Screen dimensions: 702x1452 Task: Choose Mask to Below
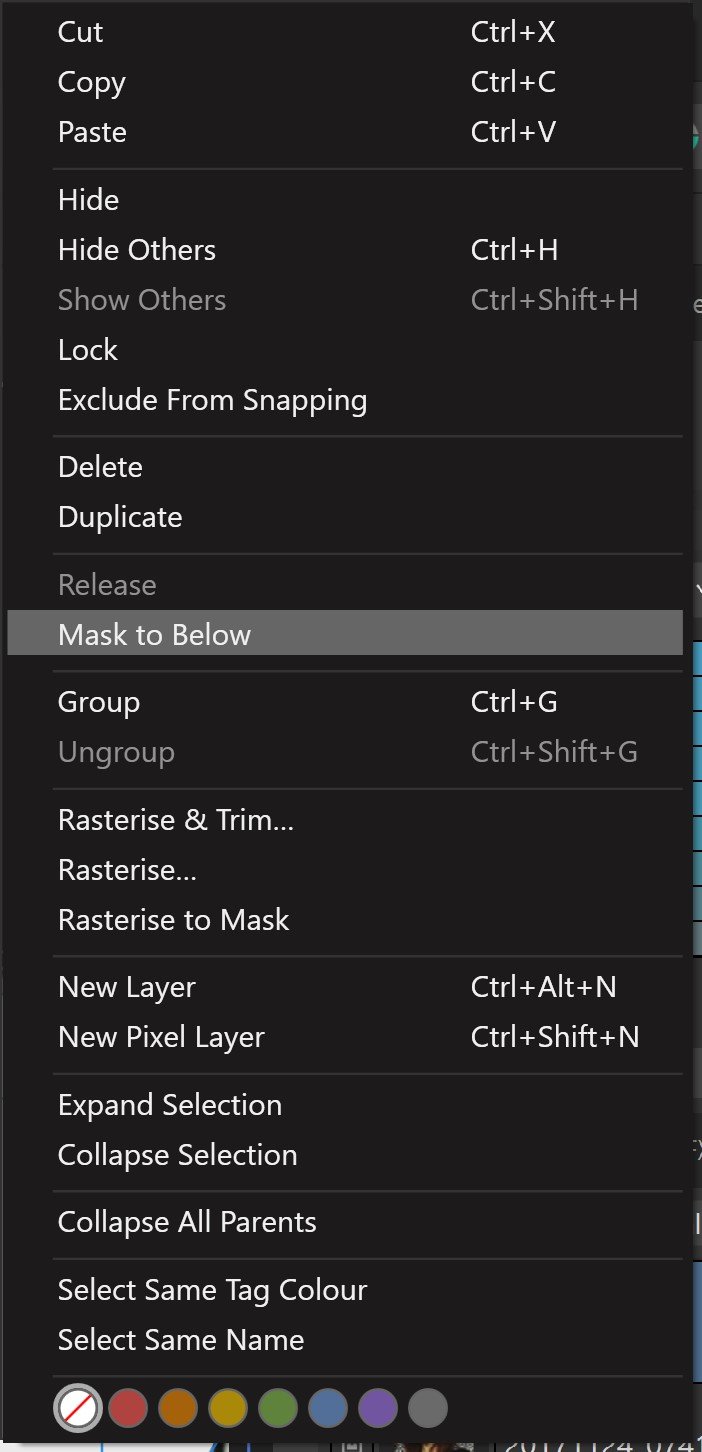pyautogui.click(x=345, y=634)
